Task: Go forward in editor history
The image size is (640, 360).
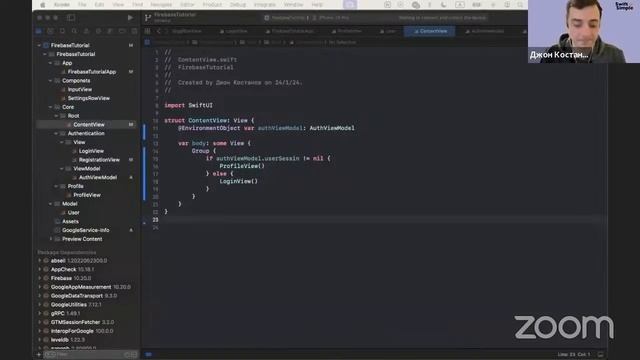Action: pos(166,31)
